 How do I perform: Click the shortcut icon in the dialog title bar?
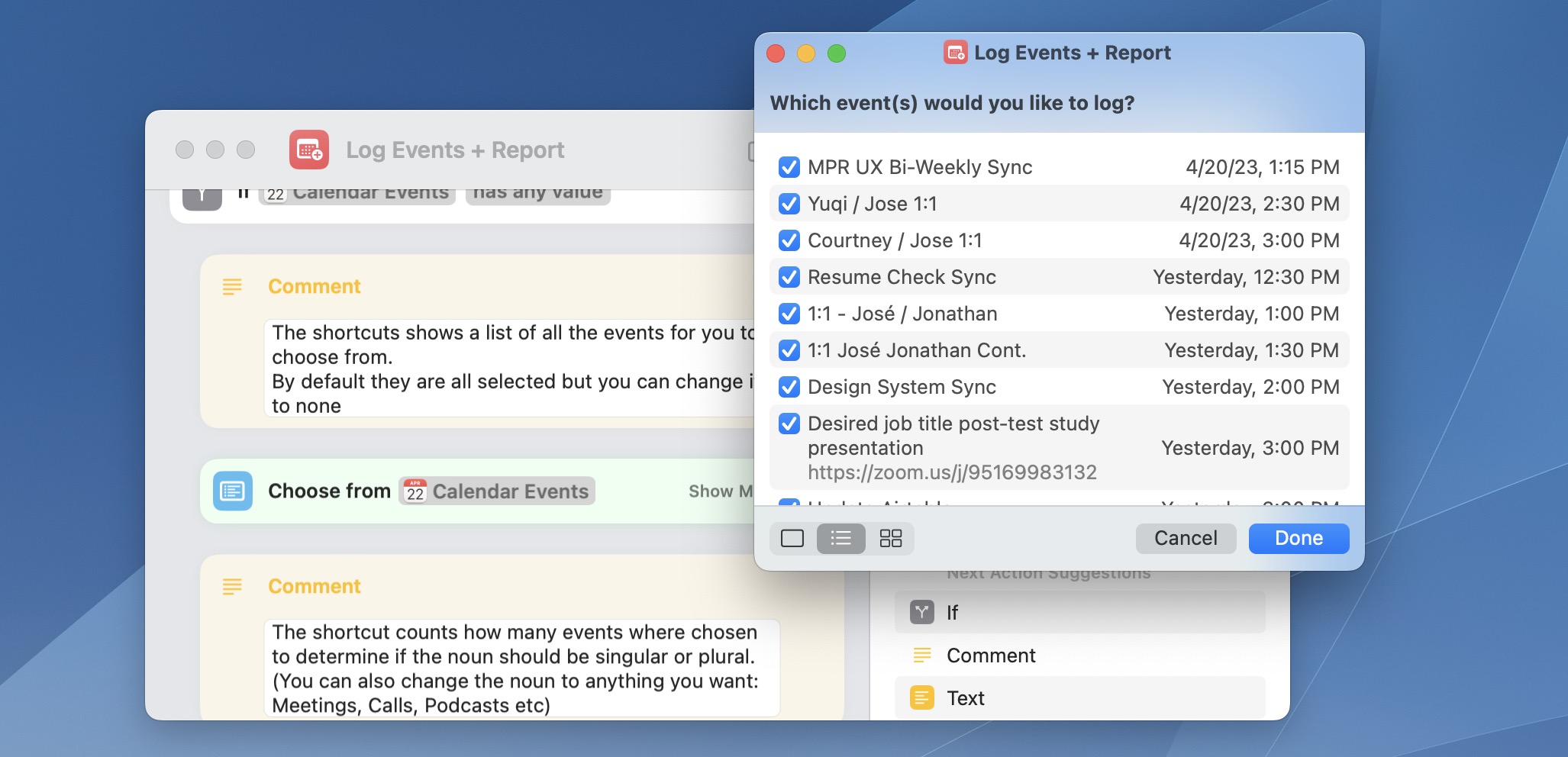tap(955, 52)
